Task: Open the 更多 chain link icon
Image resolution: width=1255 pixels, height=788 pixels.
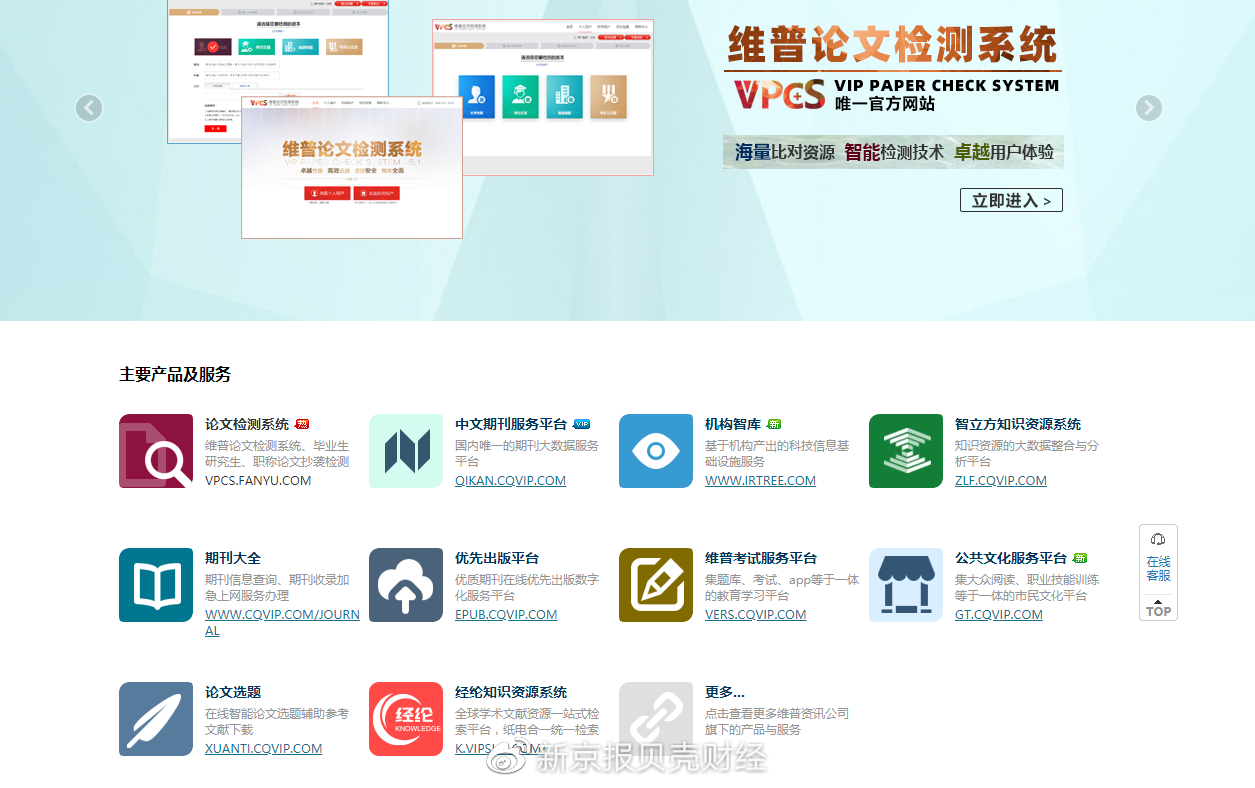Action: [656, 719]
